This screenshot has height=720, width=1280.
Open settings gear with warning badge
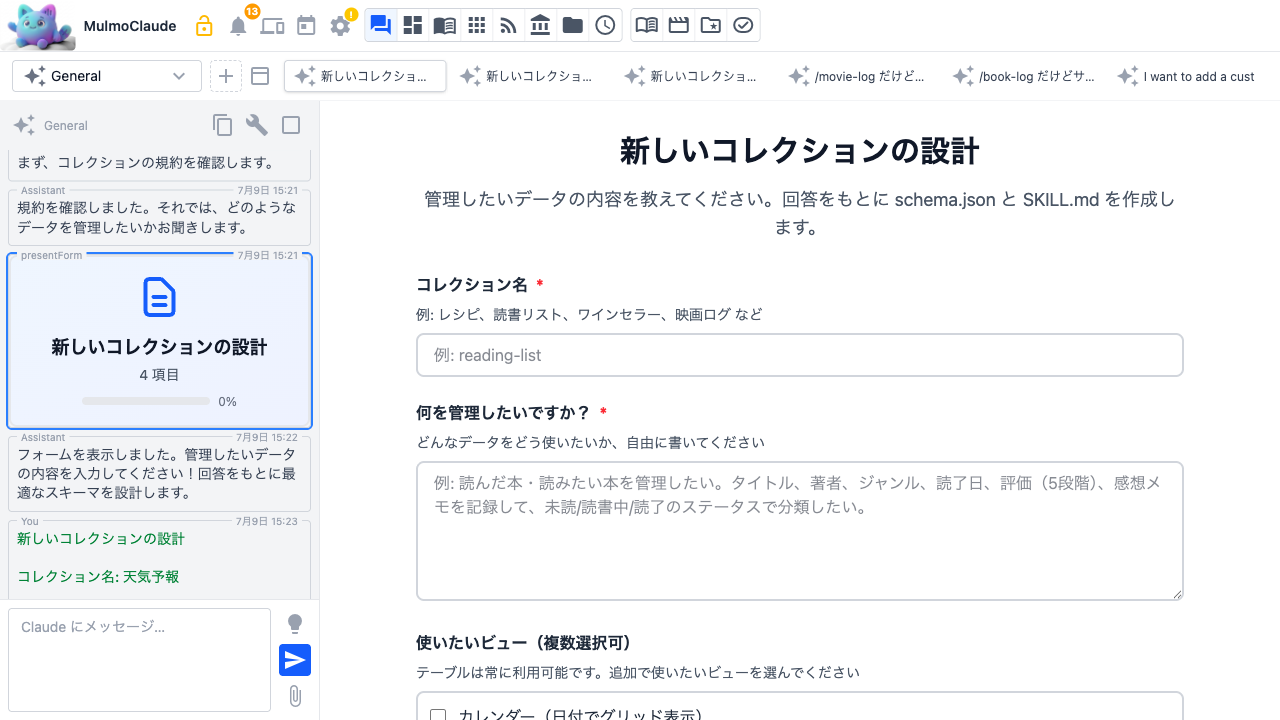tap(340, 26)
